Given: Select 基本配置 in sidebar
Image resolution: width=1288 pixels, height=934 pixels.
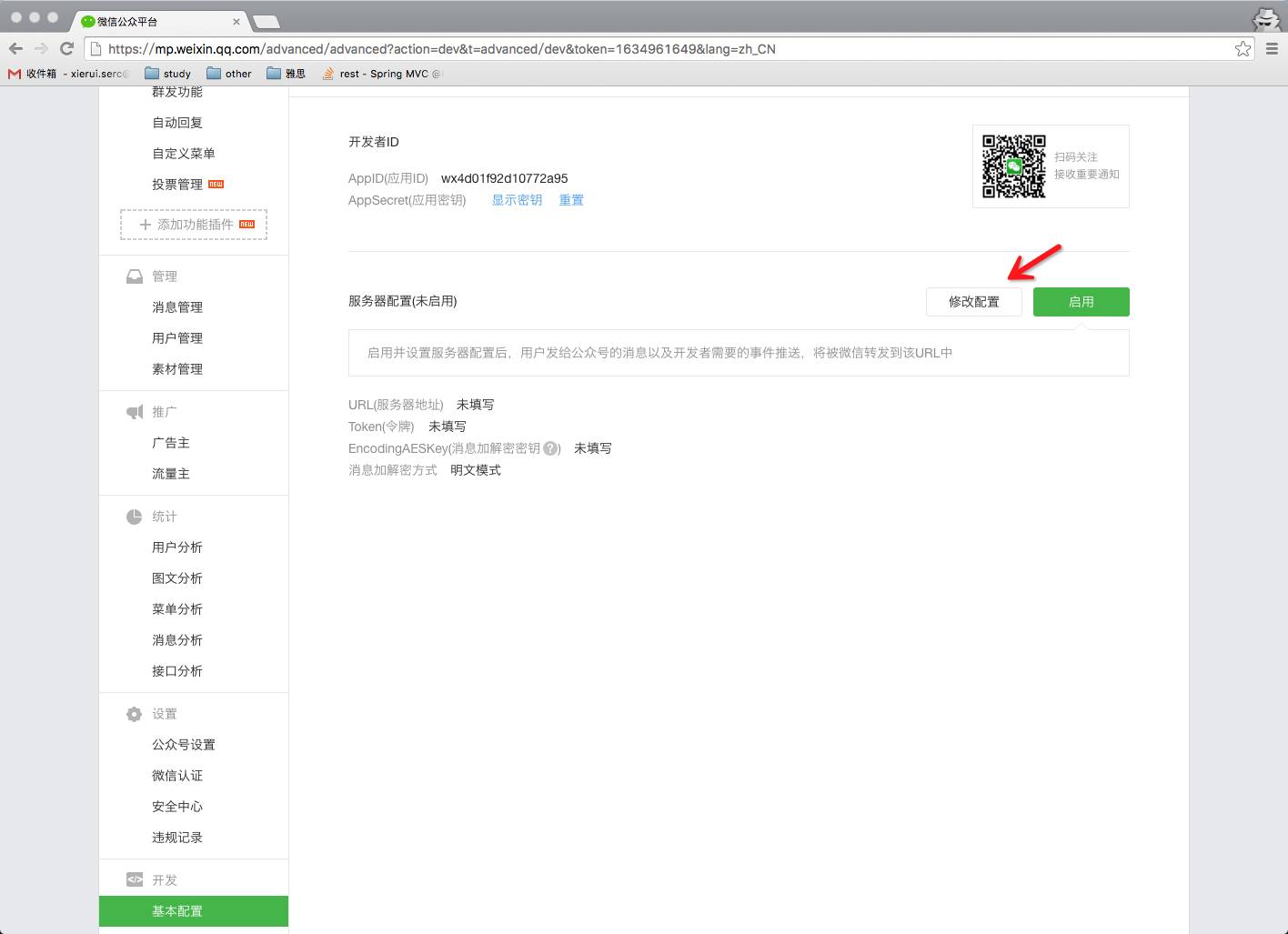Looking at the screenshot, I should point(194,911).
